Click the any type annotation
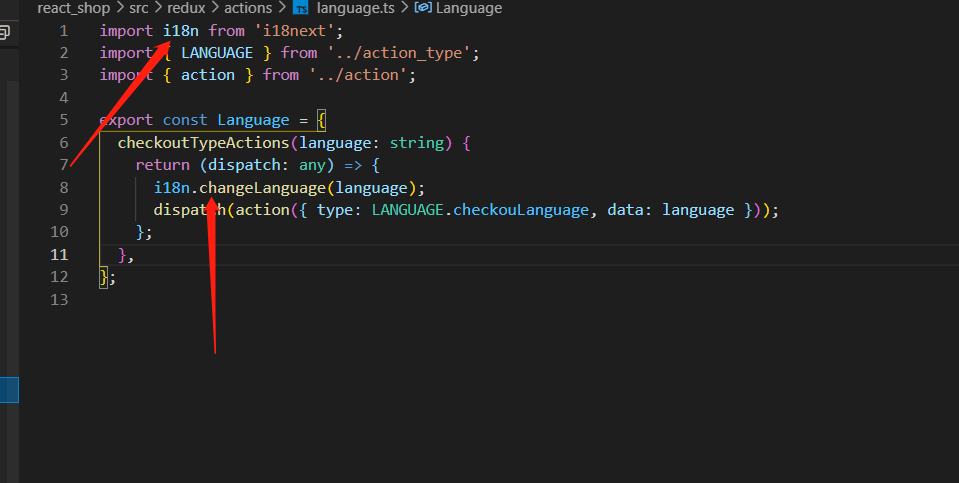The image size is (959, 483). click(x=313, y=165)
